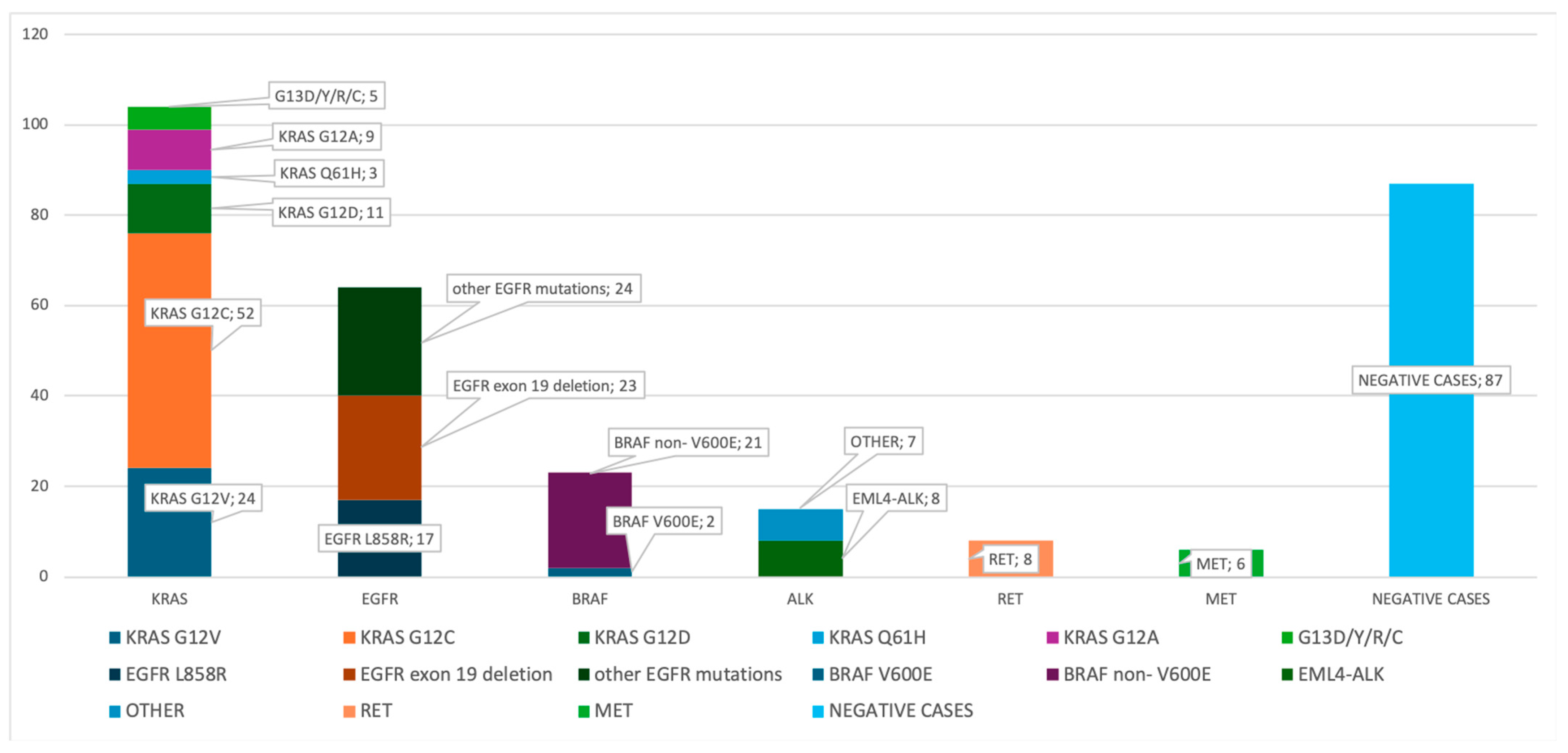Click the 'BRAF V600E; 2' callout
The height and width of the screenshot is (753, 1568).
coord(663,521)
